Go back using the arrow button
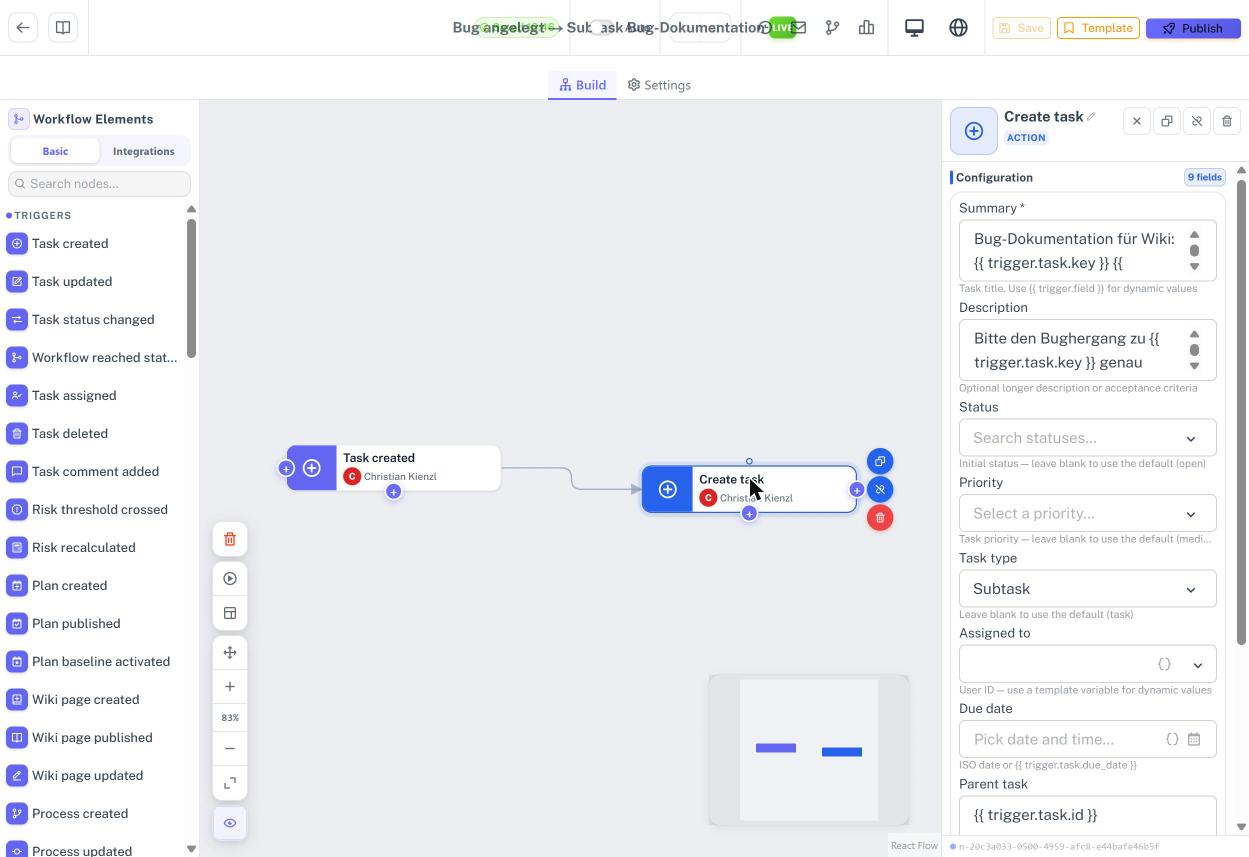The width and height of the screenshot is (1249, 857). 23,28
